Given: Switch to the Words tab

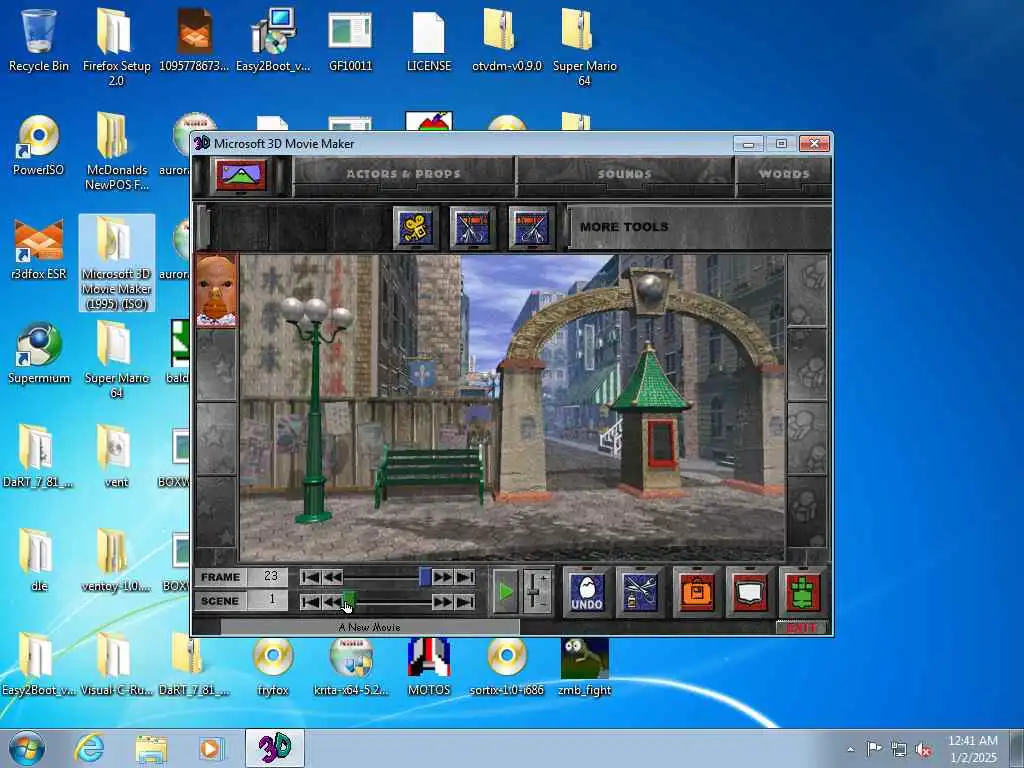Looking at the screenshot, I should [784, 174].
